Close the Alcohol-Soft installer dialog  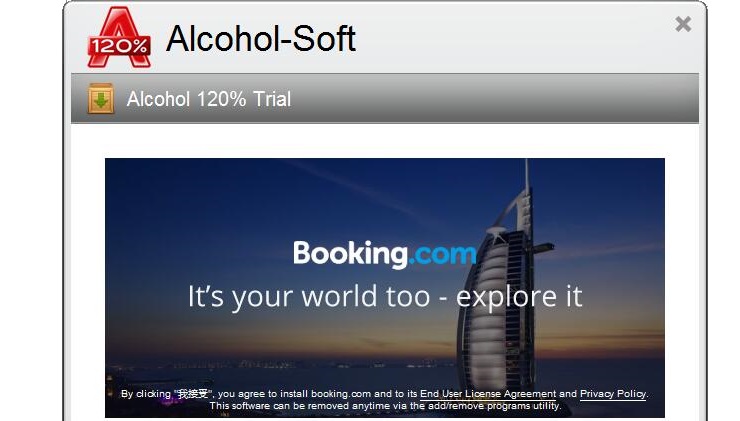[683, 24]
